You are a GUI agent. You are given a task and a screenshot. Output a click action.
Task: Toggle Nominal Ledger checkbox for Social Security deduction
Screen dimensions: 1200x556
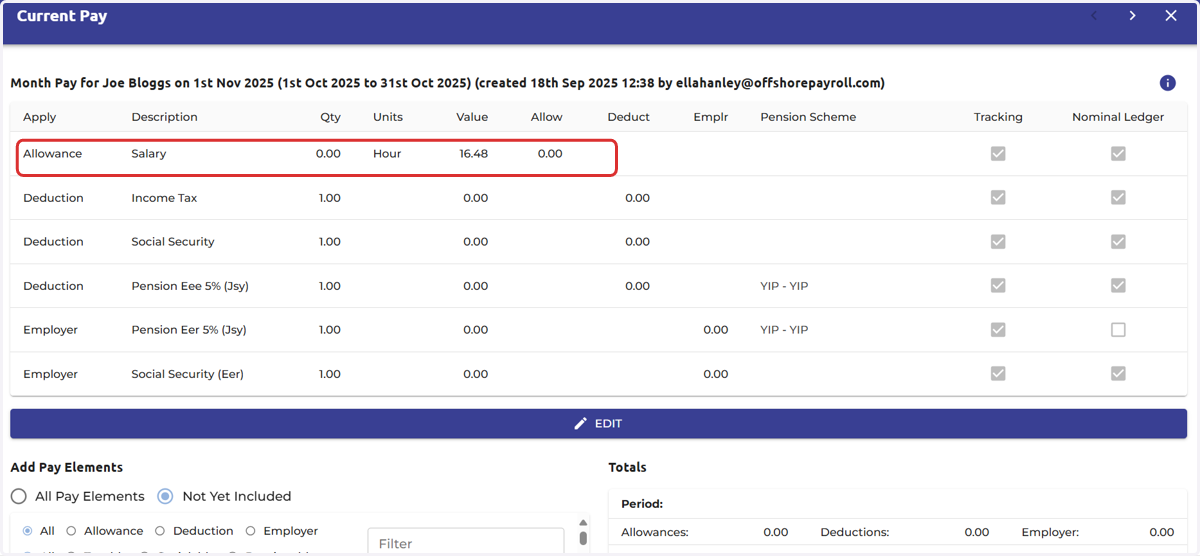[1118, 242]
